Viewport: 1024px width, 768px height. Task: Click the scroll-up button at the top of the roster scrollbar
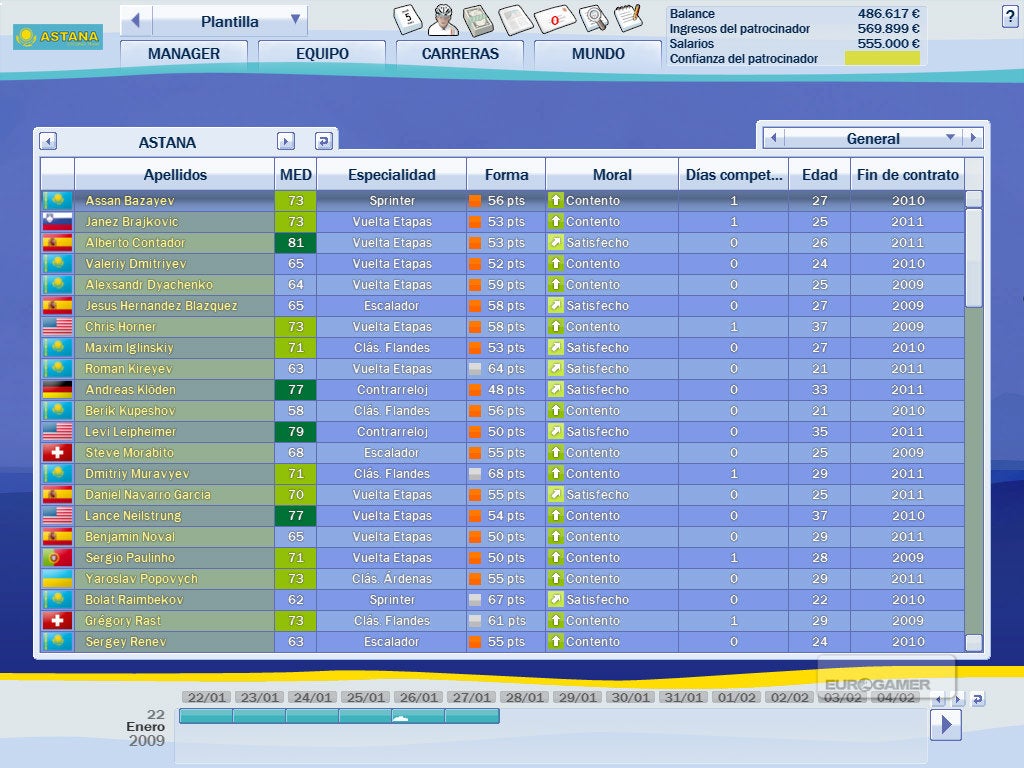(974, 199)
